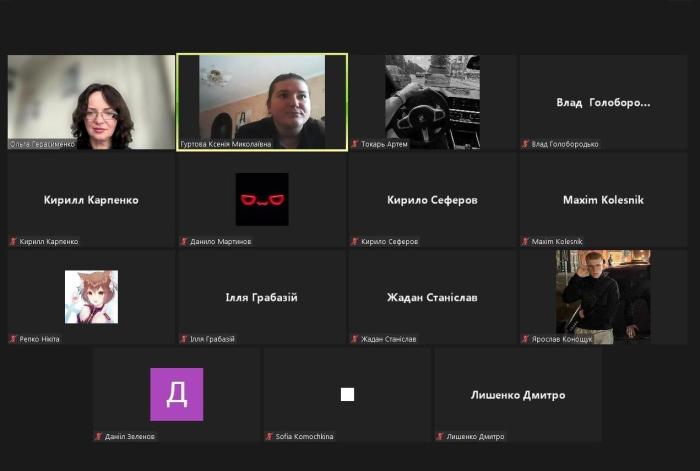Click muted mic icon next to Кирилл Карпенко
The width and height of the screenshot is (700, 471).
coord(13,242)
